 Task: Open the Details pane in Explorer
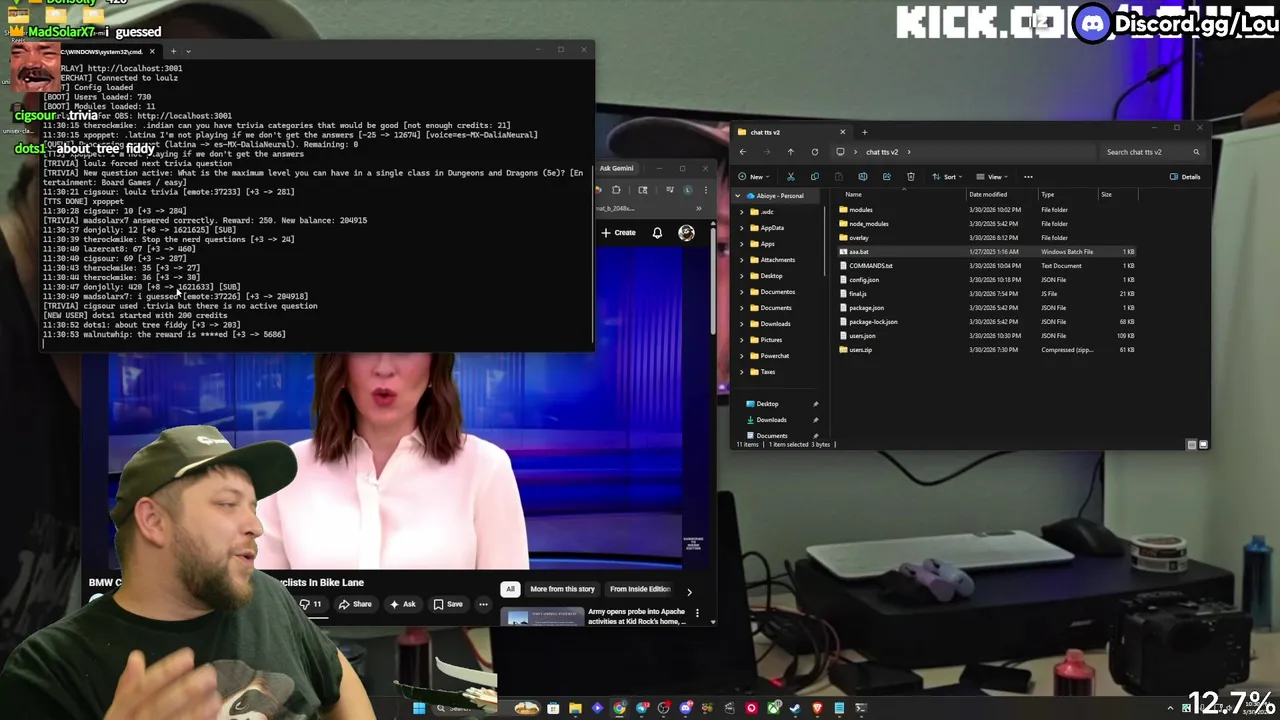pos(1185,177)
